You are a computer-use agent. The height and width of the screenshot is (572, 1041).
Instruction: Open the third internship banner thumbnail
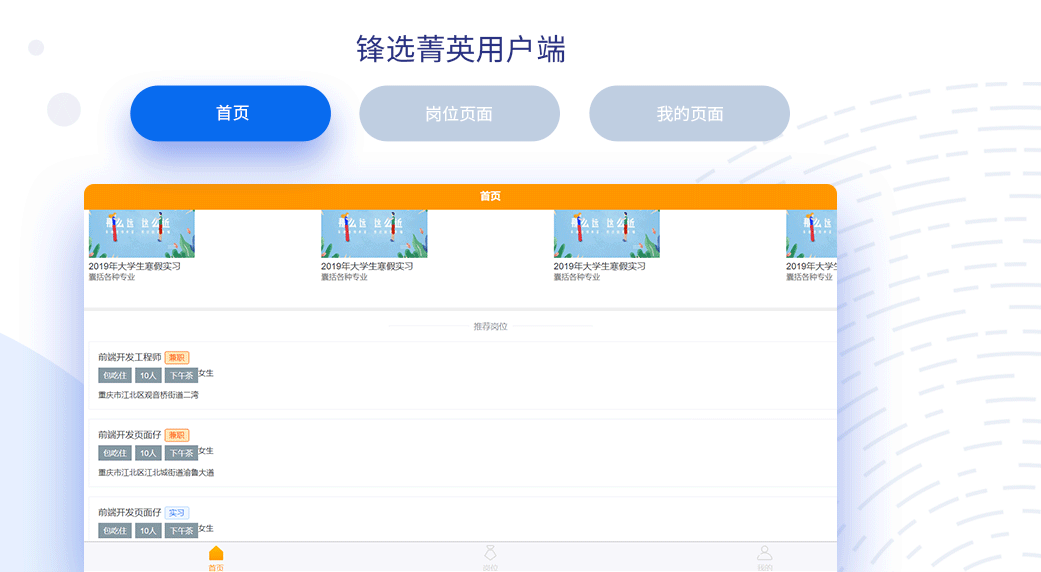tap(606, 234)
